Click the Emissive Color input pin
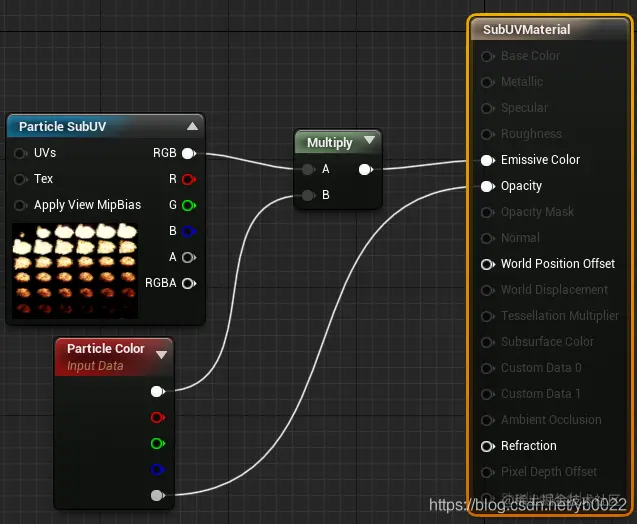Screen dimensions: 637x524 pos(488,160)
